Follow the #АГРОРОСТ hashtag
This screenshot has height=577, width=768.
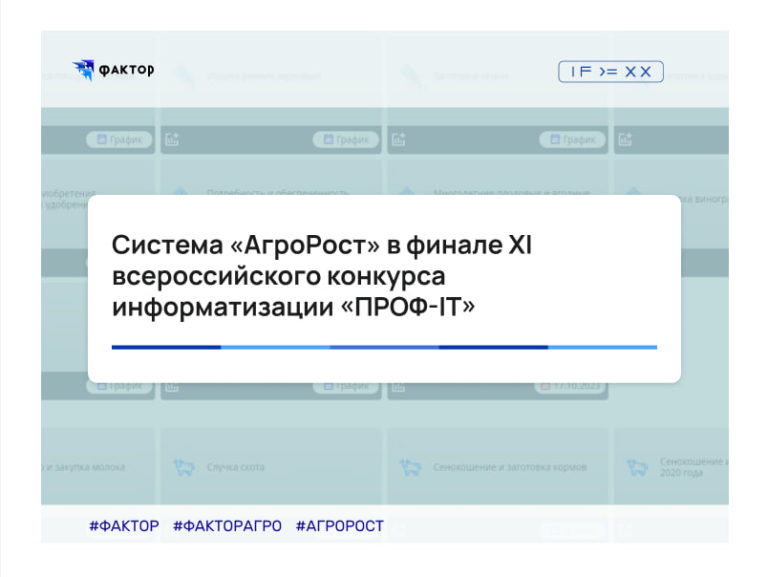[339, 526]
